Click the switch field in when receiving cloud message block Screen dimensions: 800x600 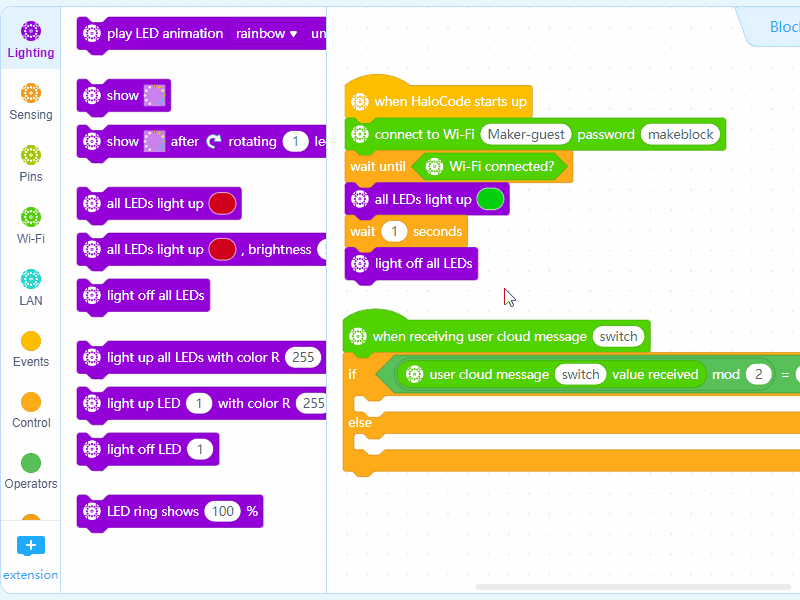(618, 337)
